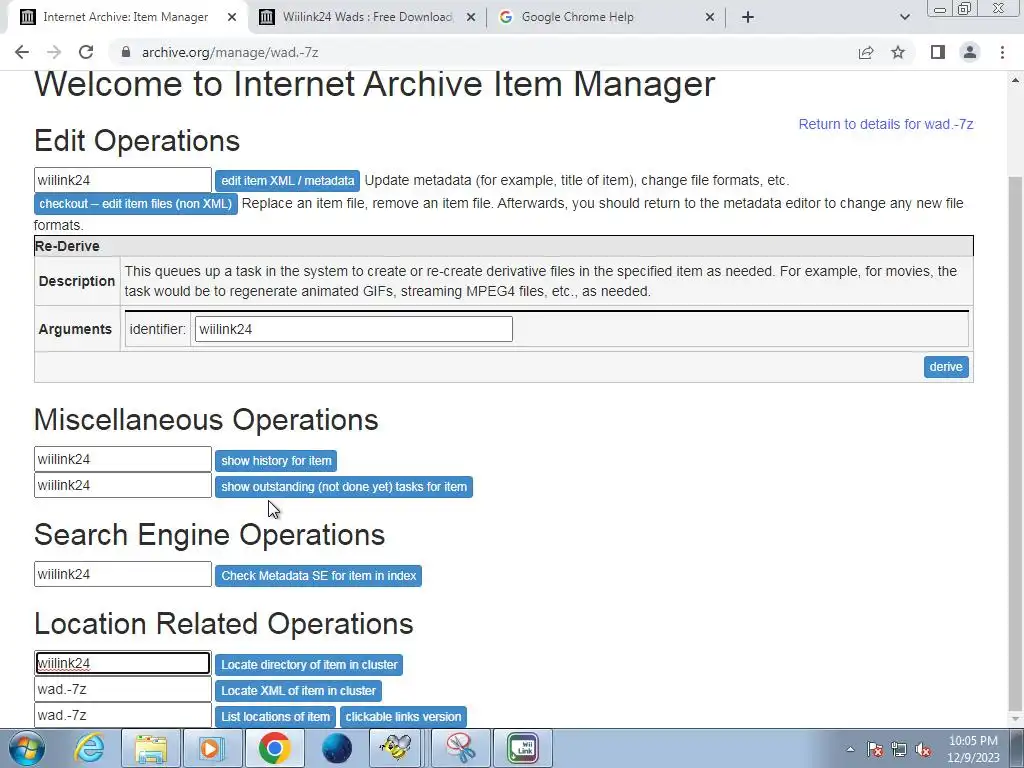
Task: Close the Google Chrome Help tab
Action: click(710, 18)
